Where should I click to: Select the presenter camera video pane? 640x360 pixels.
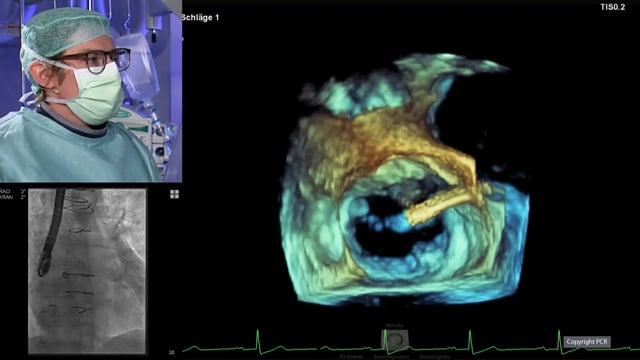click(91, 91)
